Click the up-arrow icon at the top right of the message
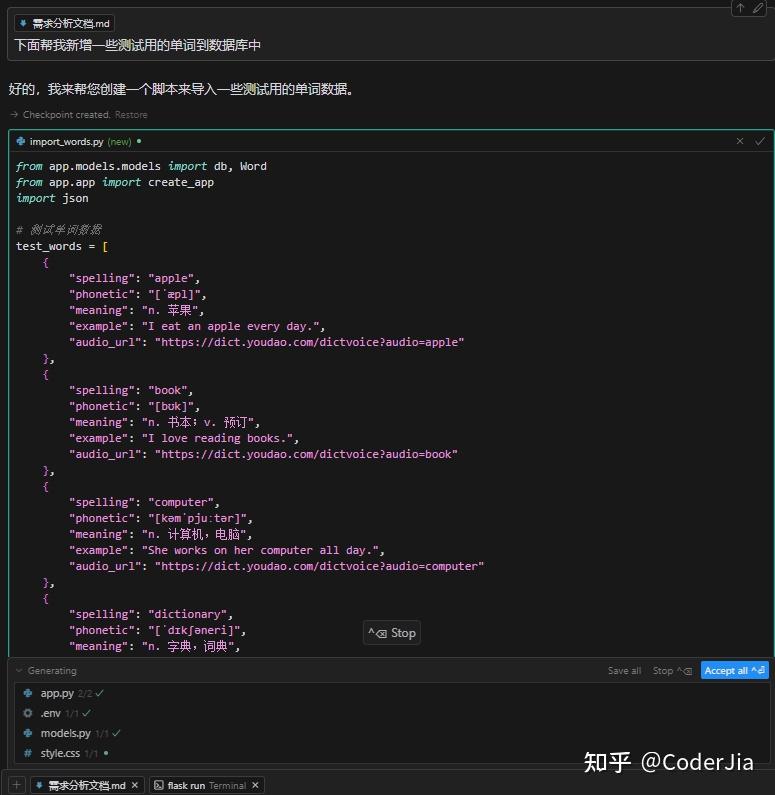The height and width of the screenshot is (795, 775). 741,8
